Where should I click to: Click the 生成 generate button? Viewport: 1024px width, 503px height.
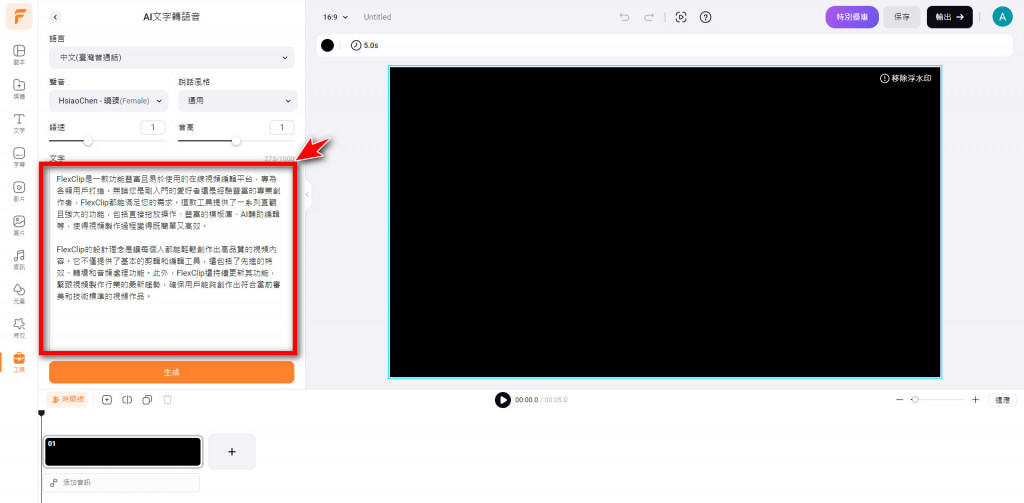pos(172,372)
